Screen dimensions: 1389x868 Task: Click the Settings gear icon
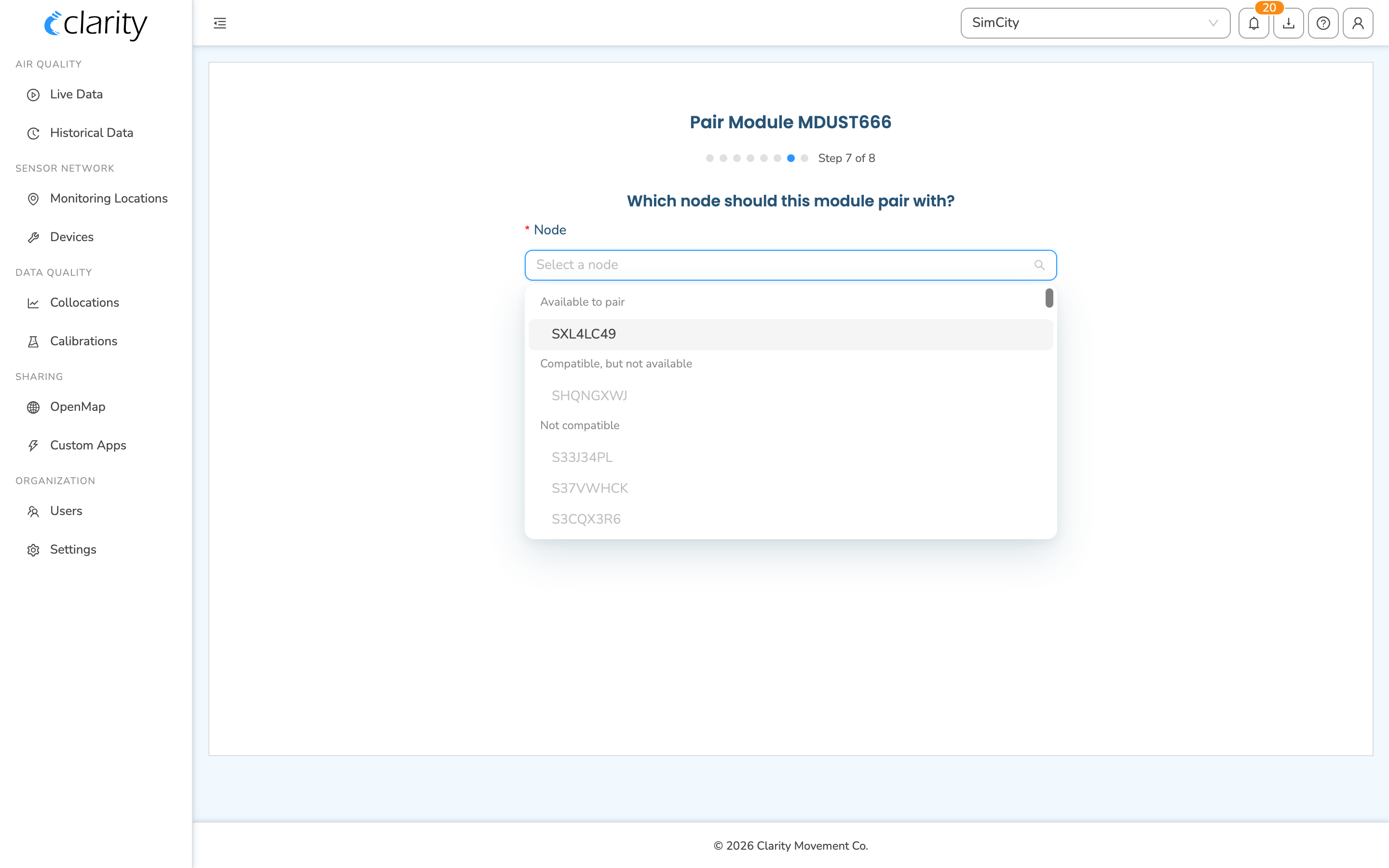pos(33,550)
